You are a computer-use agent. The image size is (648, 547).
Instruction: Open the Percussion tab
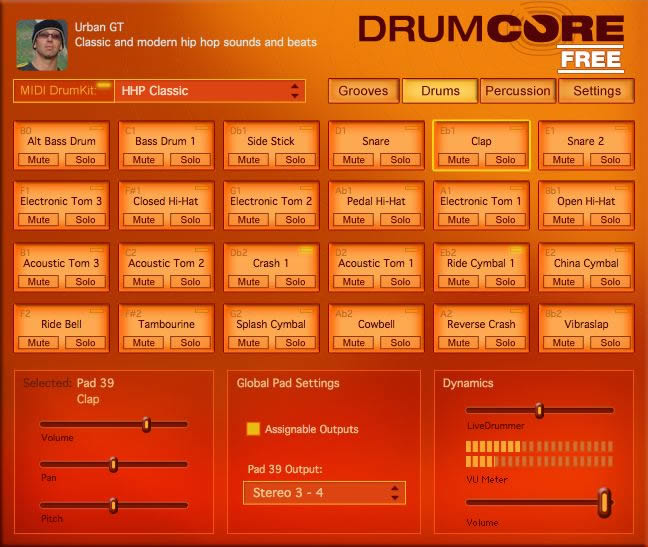click(518, 91)
